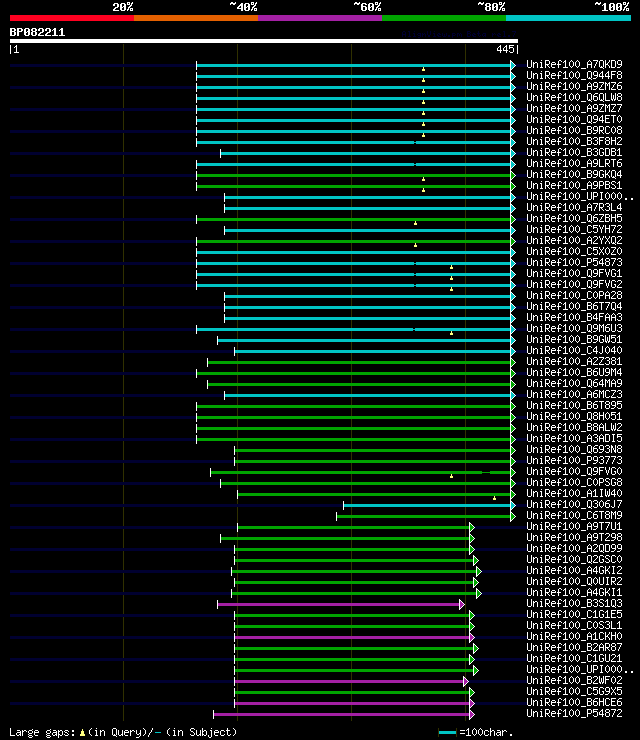This screenshot has height=740, width=640.
Task: Select the UniRef100_P93773 label
Action: click(574, 461)
